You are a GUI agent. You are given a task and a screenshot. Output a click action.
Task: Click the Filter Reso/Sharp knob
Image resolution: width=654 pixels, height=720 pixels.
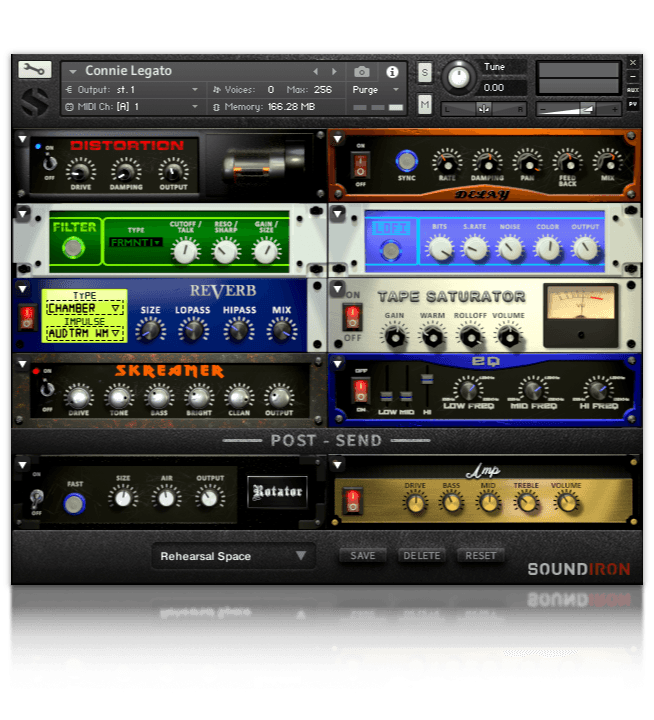click(226, 251)
